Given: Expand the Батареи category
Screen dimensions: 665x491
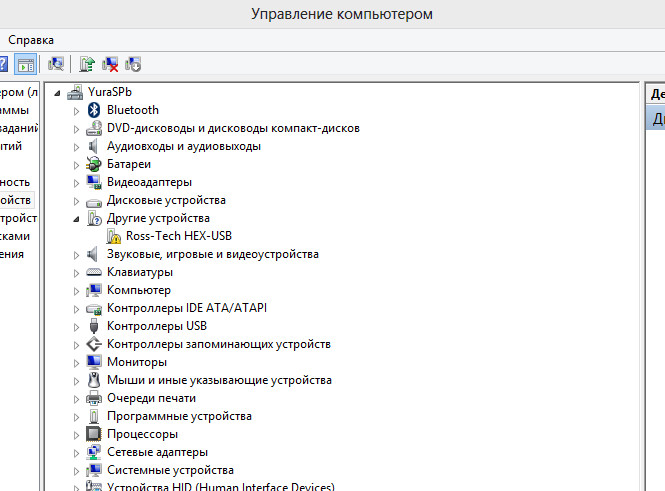Looking at the screenshot, I should pyautogui.click(x=76, y=165).
